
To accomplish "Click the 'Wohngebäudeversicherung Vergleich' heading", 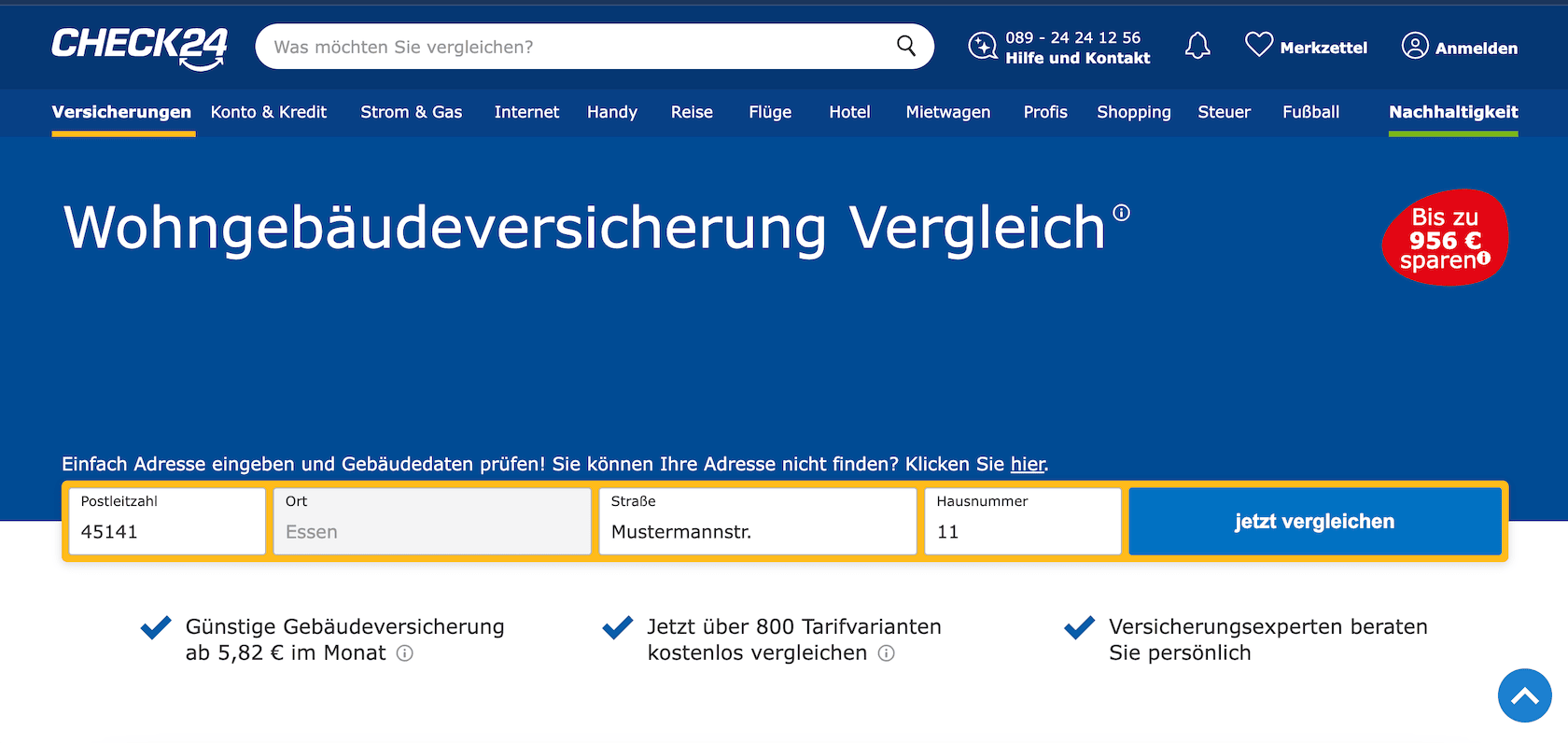I will click(x=584, y=227).
